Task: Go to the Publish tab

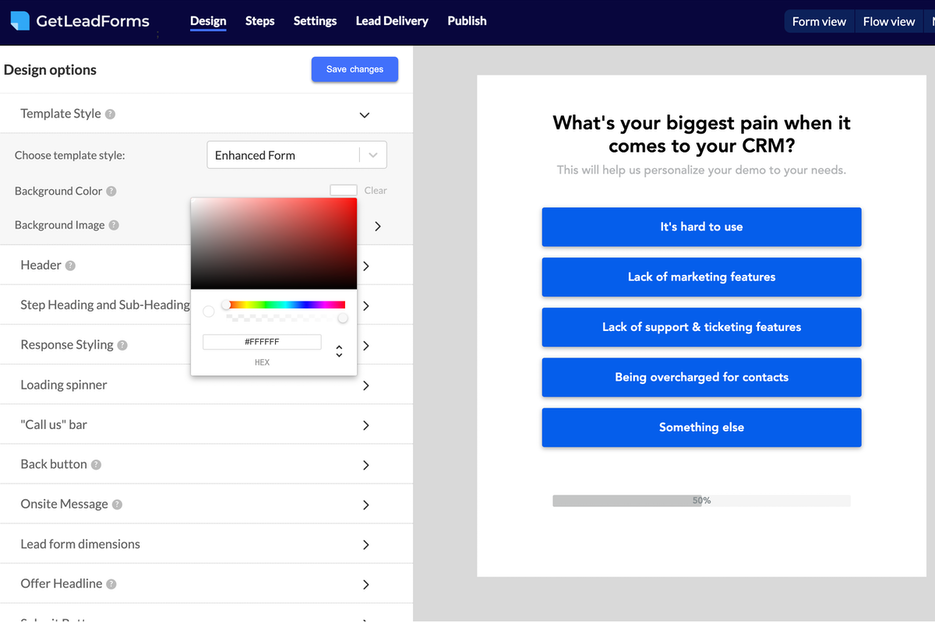Action: click(x=467, y=21)
